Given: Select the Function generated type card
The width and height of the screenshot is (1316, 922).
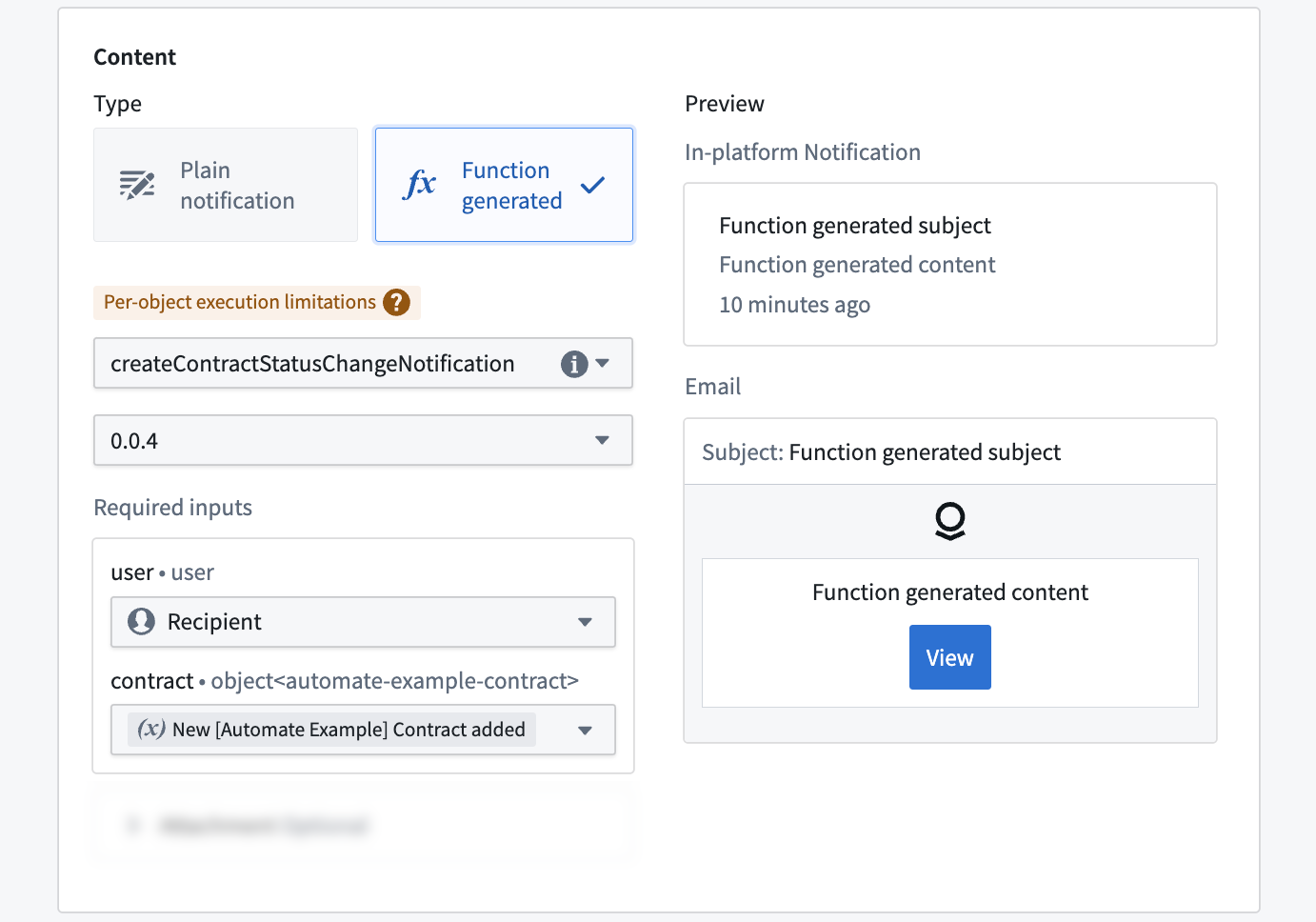Looking at the screenshot, I should 504,185.
